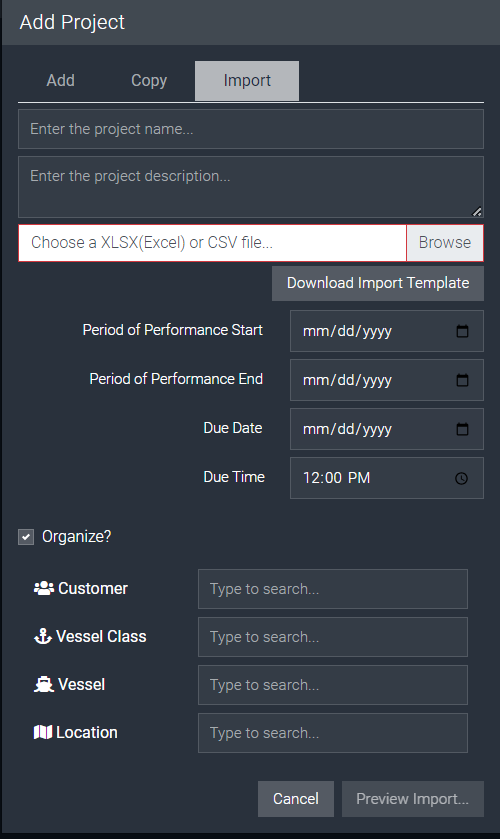Open calendar picker for Period of Performance End

[462, 380]
